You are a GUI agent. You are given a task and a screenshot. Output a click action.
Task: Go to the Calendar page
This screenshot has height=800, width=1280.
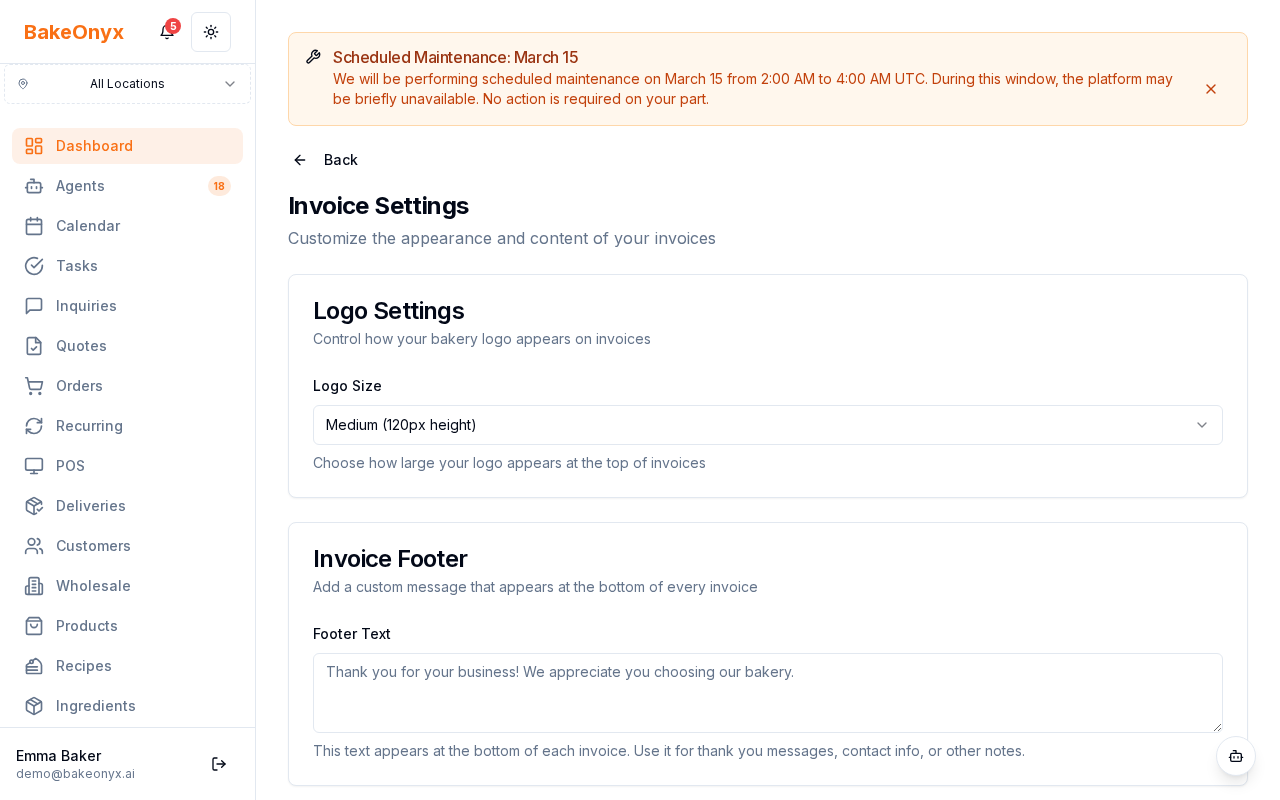(127, 226)
